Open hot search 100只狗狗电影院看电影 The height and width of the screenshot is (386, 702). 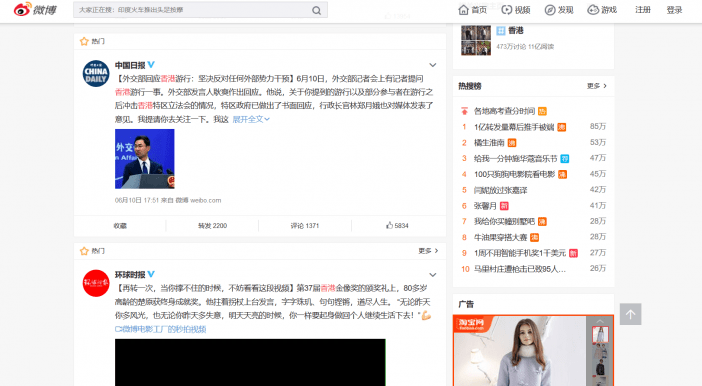[x=514, y=174]
